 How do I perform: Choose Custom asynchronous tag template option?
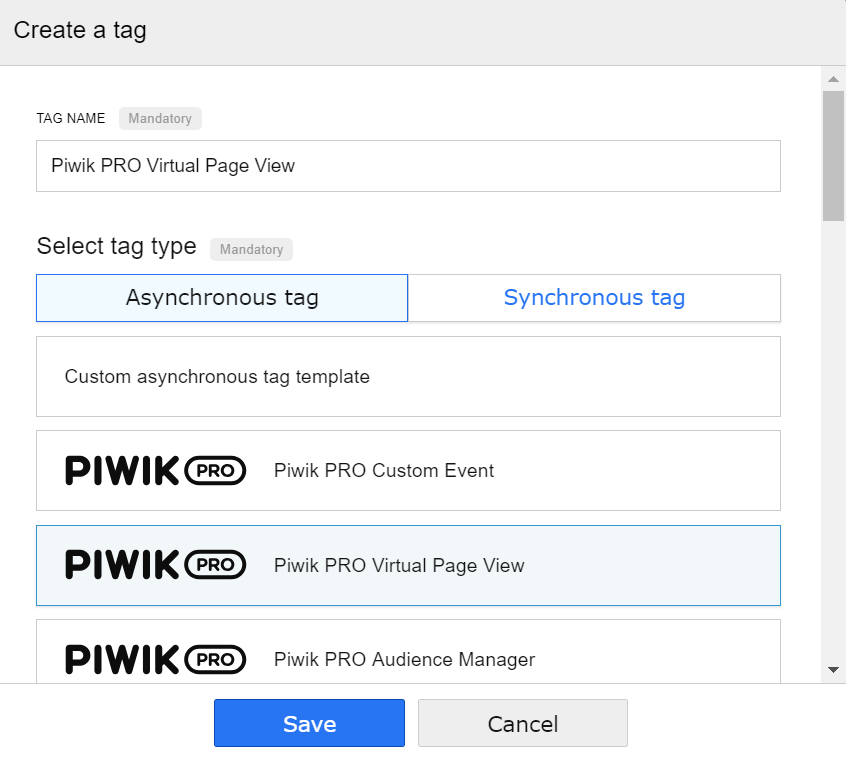tap(408, 377)
